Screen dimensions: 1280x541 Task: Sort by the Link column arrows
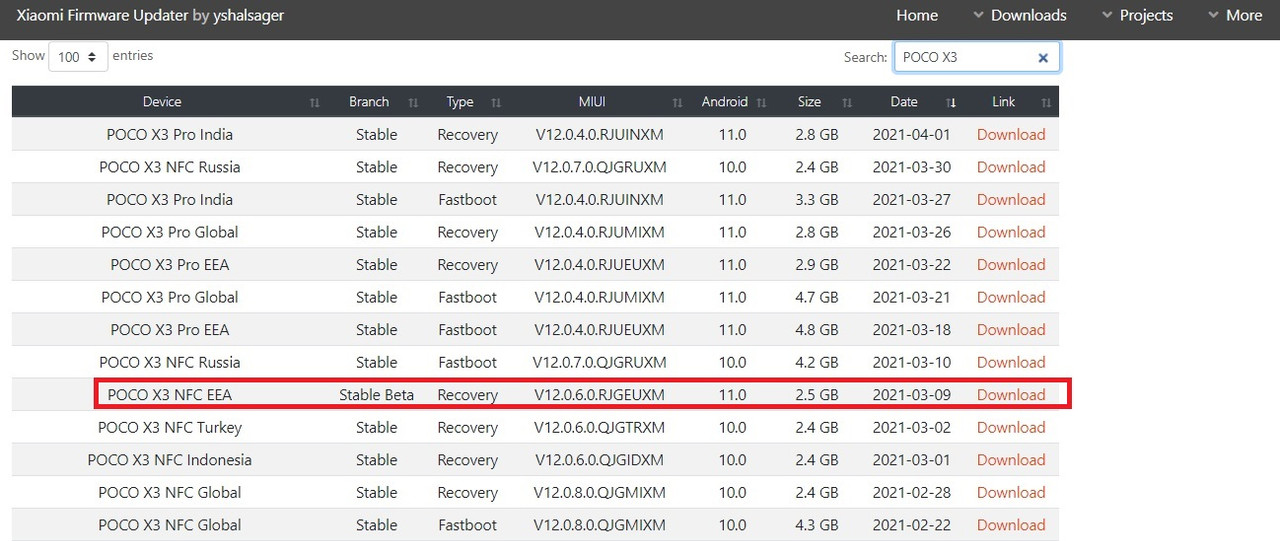point(1046,102)
